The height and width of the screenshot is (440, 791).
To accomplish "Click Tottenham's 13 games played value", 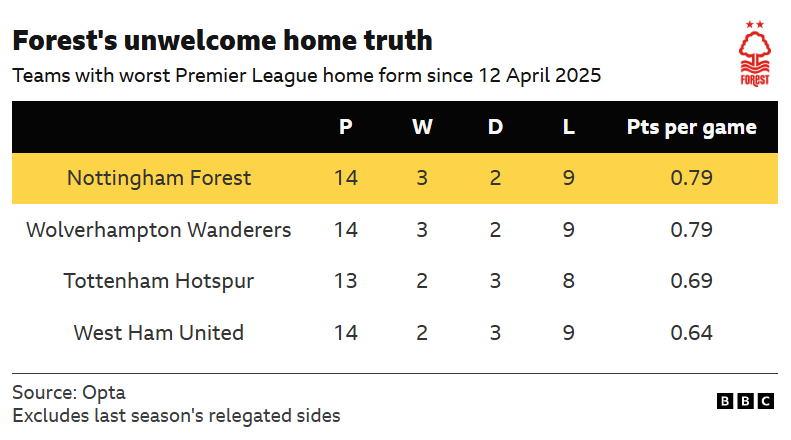I will (x=346, y=281).
